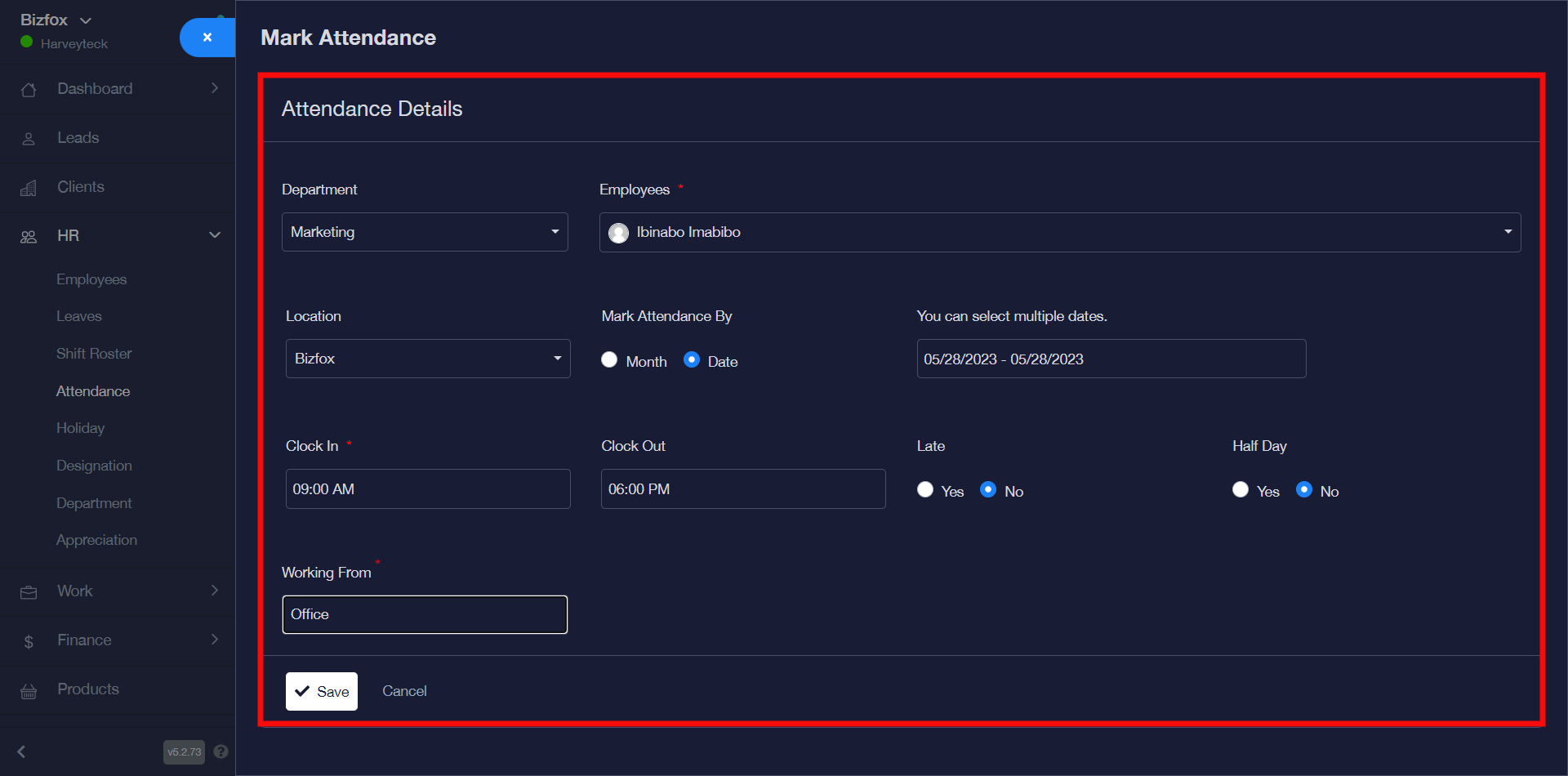This screenshot has width=1568, height=776.
Task: Go to Leaves under HR
Action: [x=79, y=316]
